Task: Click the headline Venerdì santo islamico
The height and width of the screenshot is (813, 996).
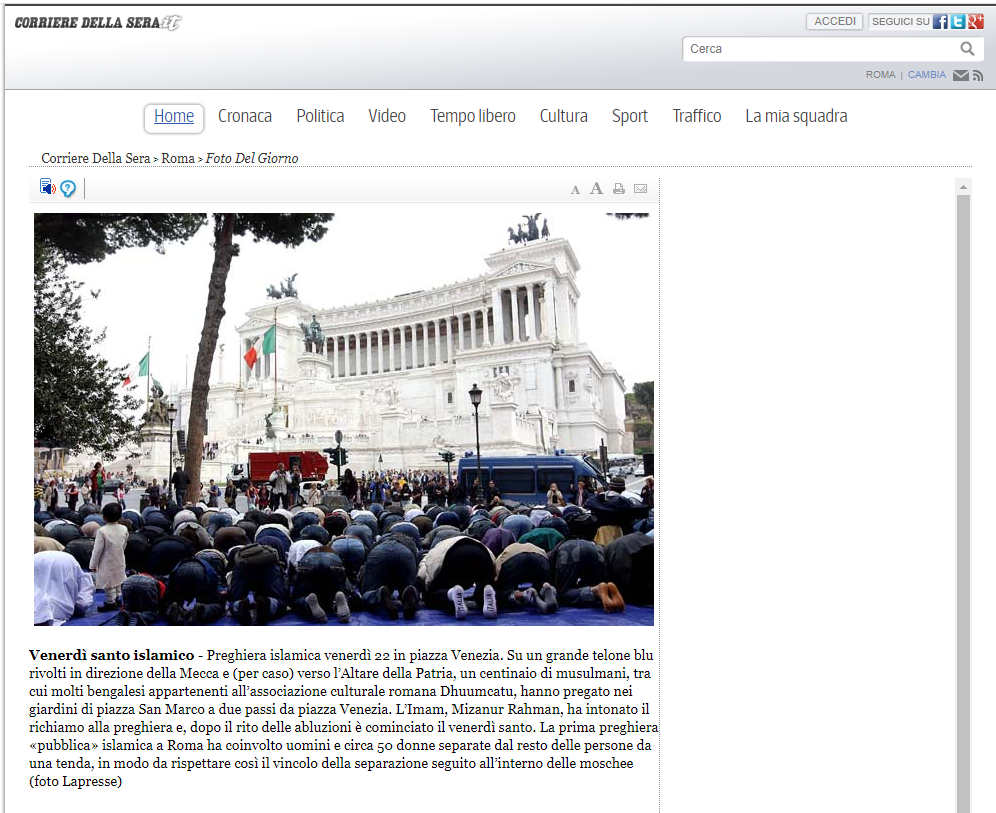Action: pyautogui.click(x=112, y=655)
